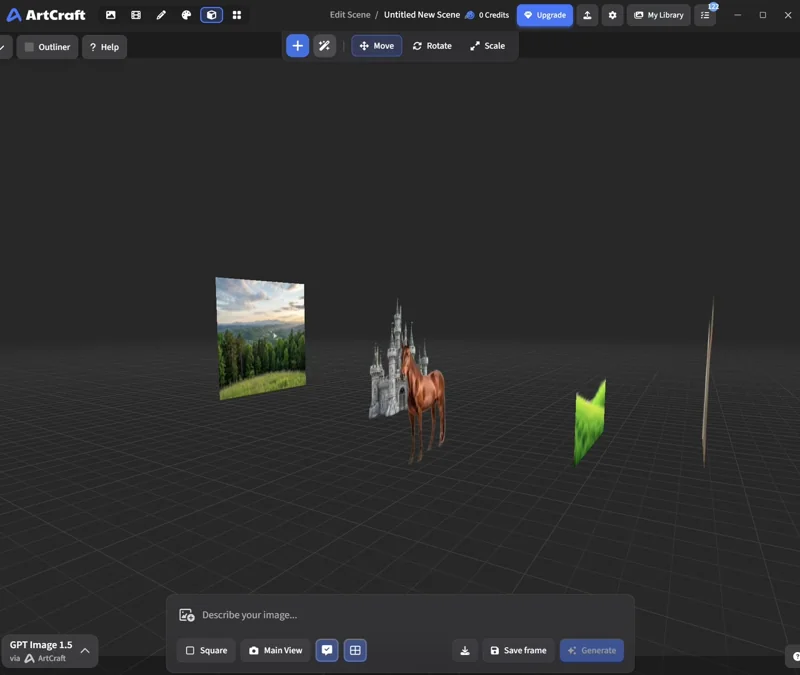Open the Main View camera selector

[x=276, y=651]
